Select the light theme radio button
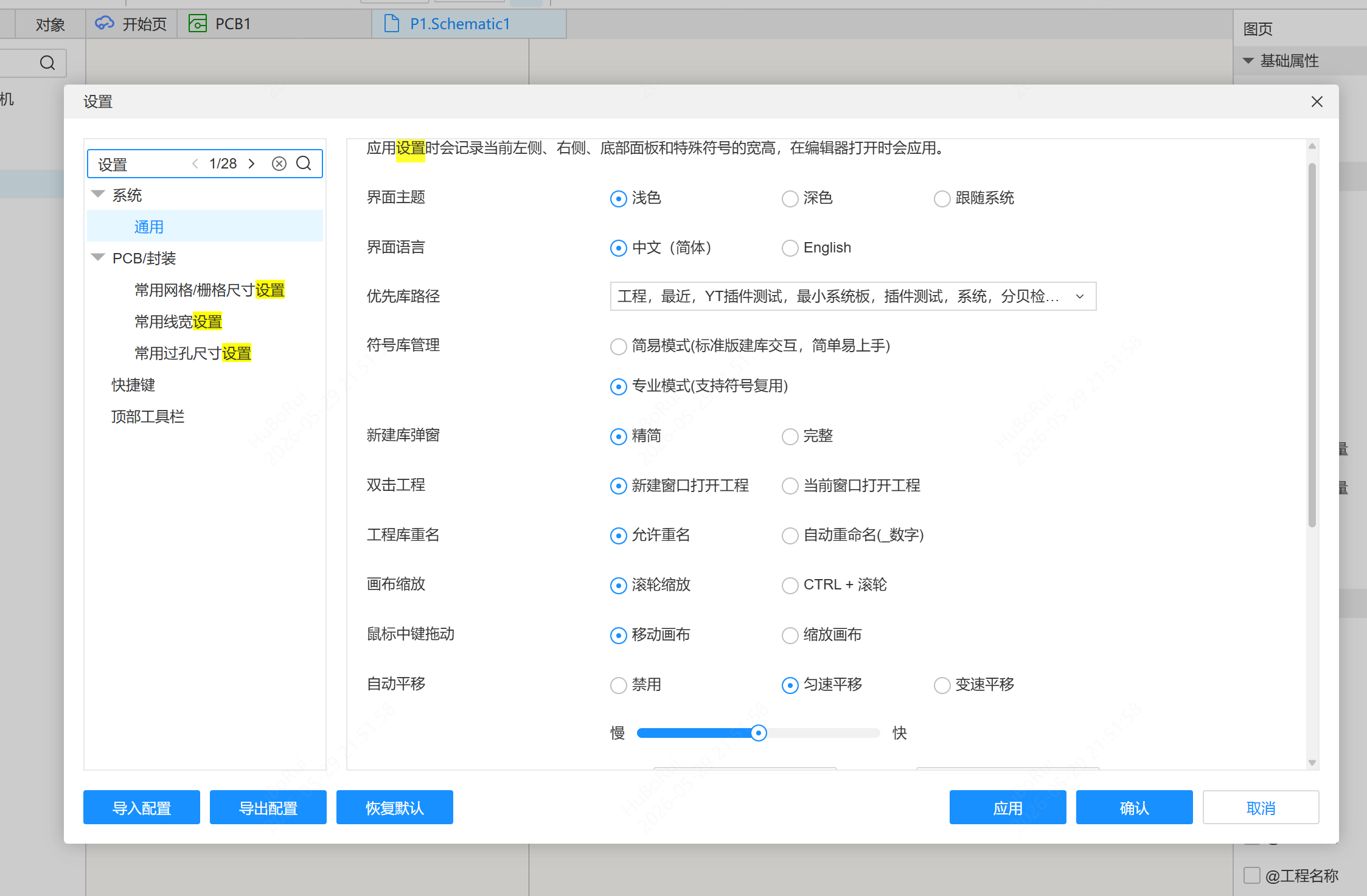1367x896 pixels. (x=618, y=199)
